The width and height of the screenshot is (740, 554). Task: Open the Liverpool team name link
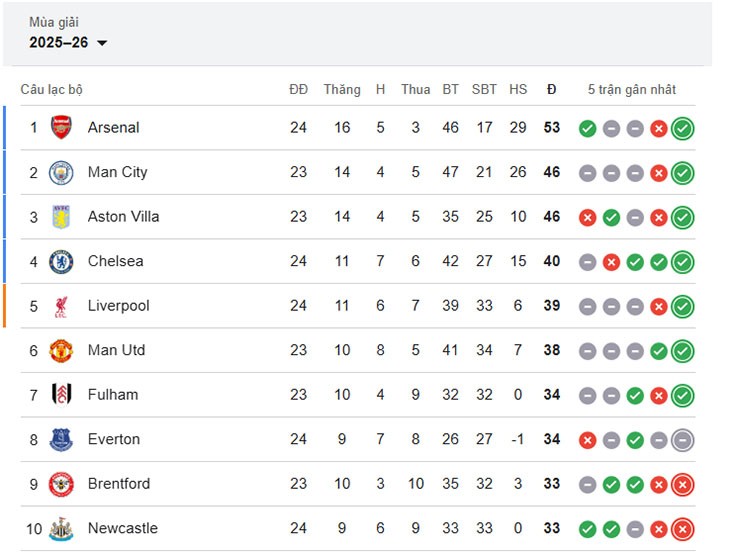[x=118, y=306]
